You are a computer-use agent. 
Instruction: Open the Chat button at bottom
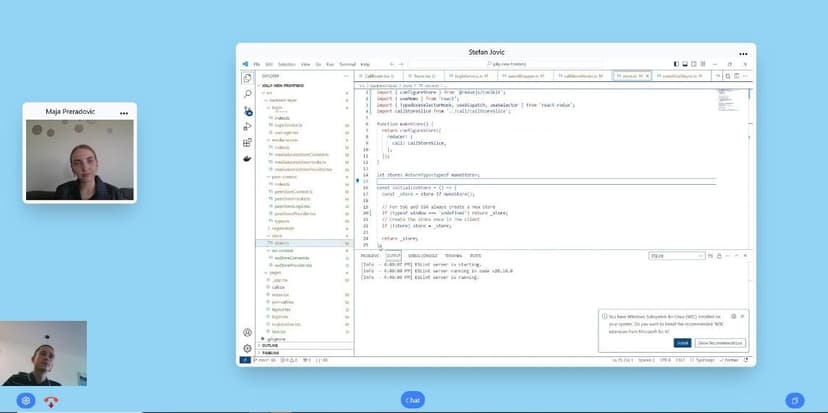413,400
